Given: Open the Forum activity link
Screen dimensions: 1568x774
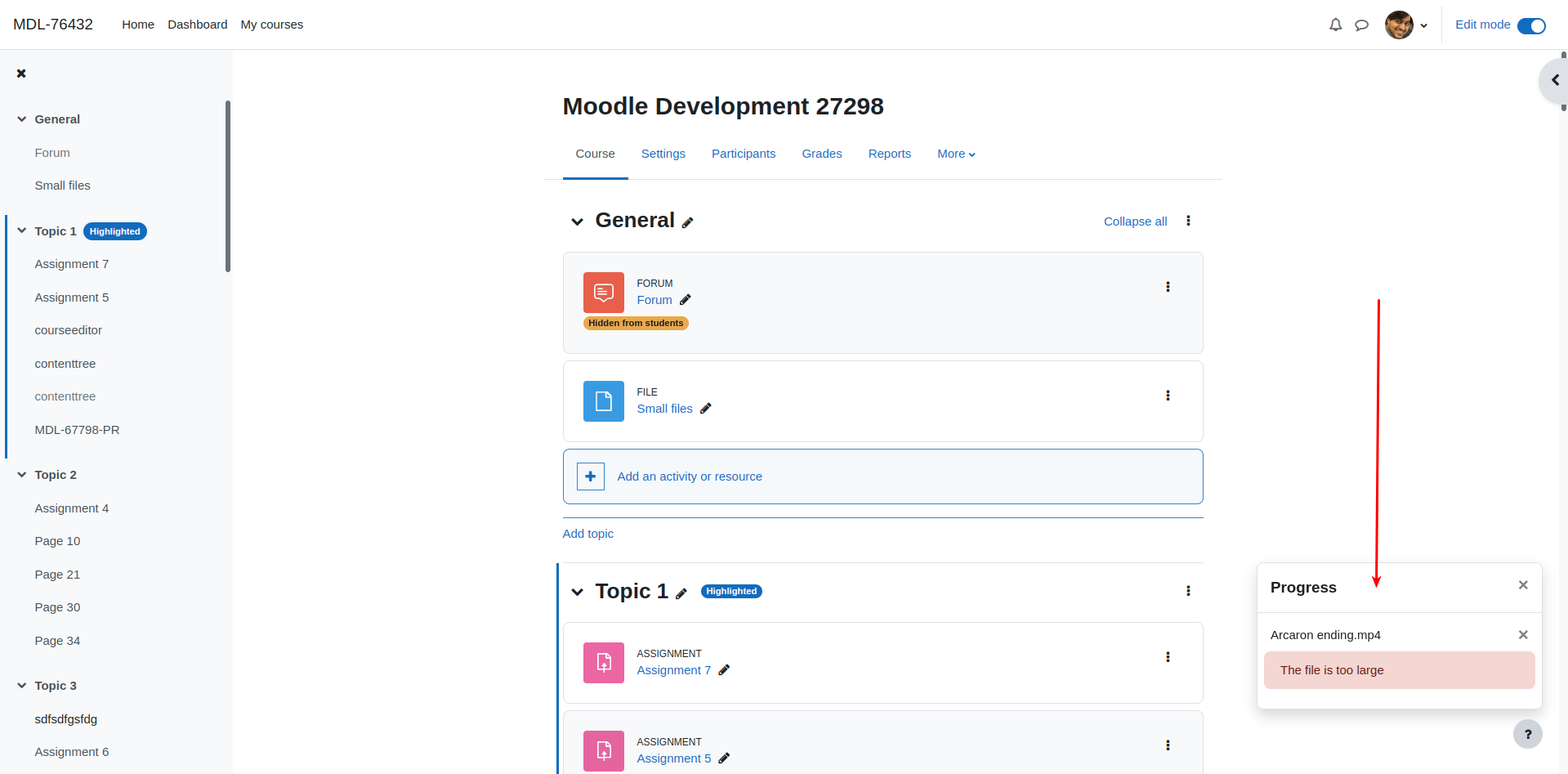Looking at the screenshot, I should [x=654, y=300].
